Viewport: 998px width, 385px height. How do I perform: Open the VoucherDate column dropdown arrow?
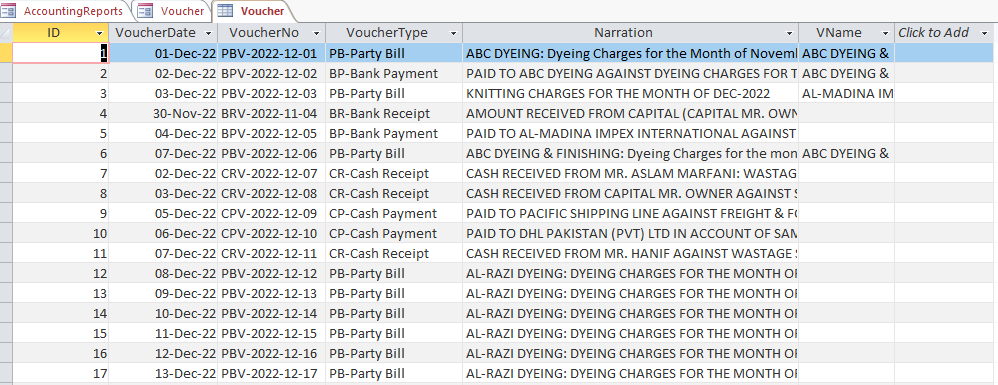pos(208,33)
